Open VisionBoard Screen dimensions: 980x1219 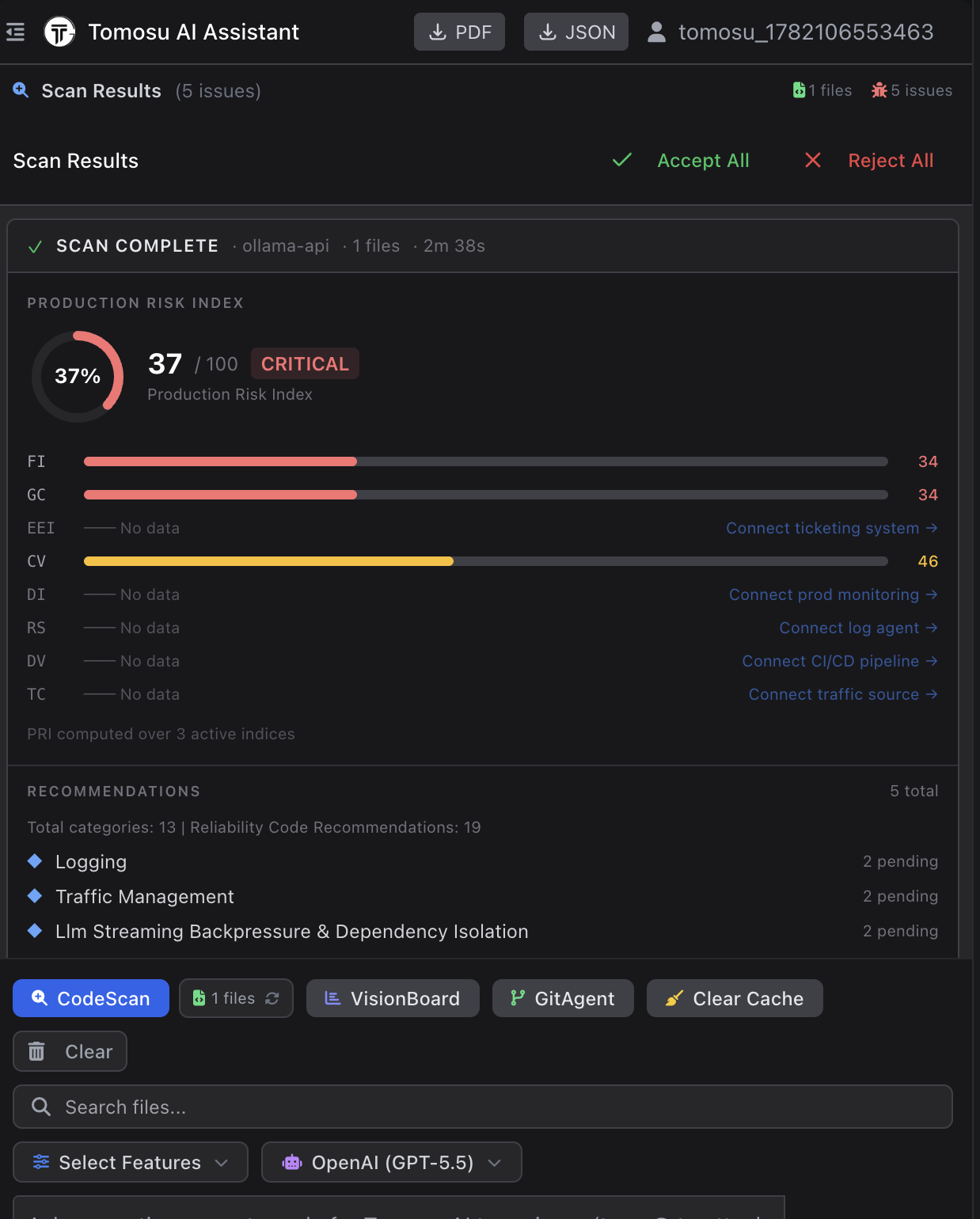[393, 998]
